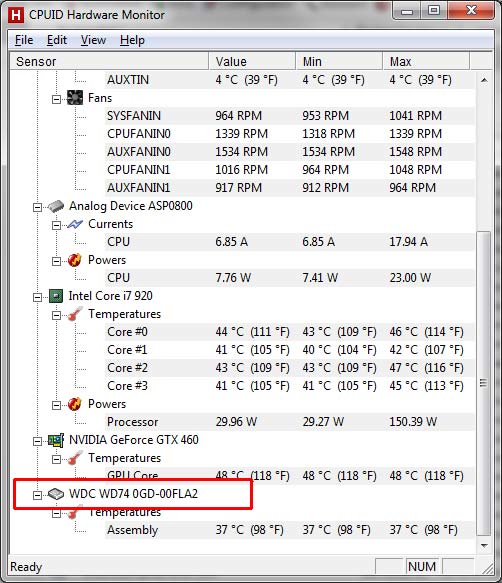Open the View menu
Image resolution: width=502 pixels, height=583 pixels.
[x=93, y=40]
